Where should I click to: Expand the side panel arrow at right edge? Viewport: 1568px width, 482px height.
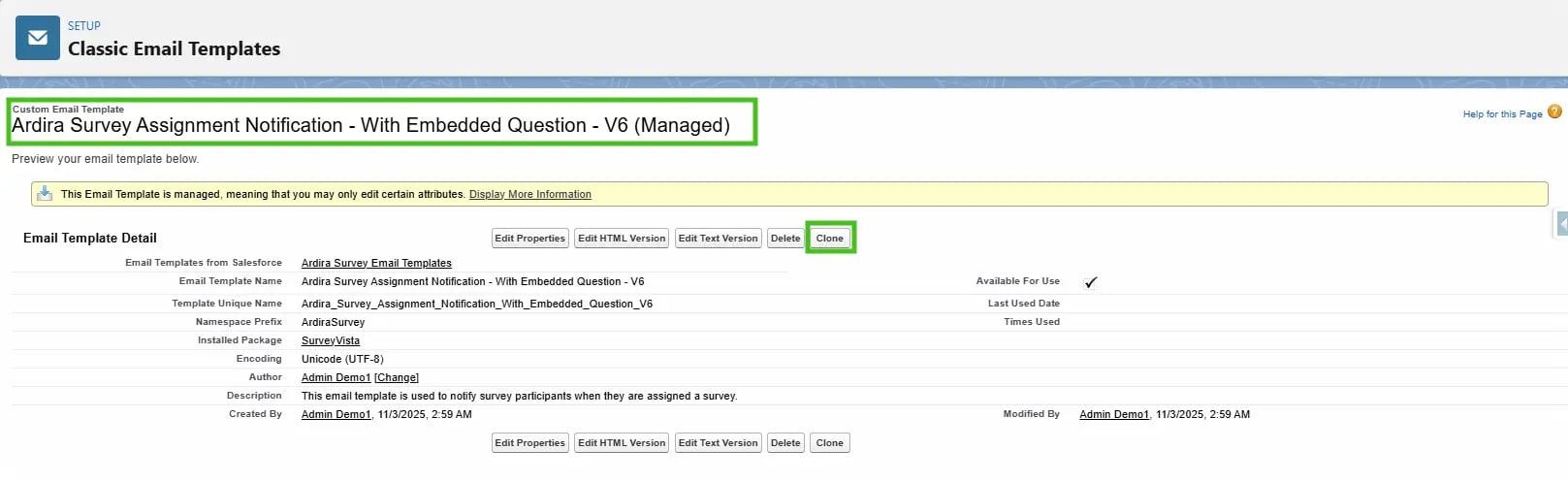coord(1562,224)
